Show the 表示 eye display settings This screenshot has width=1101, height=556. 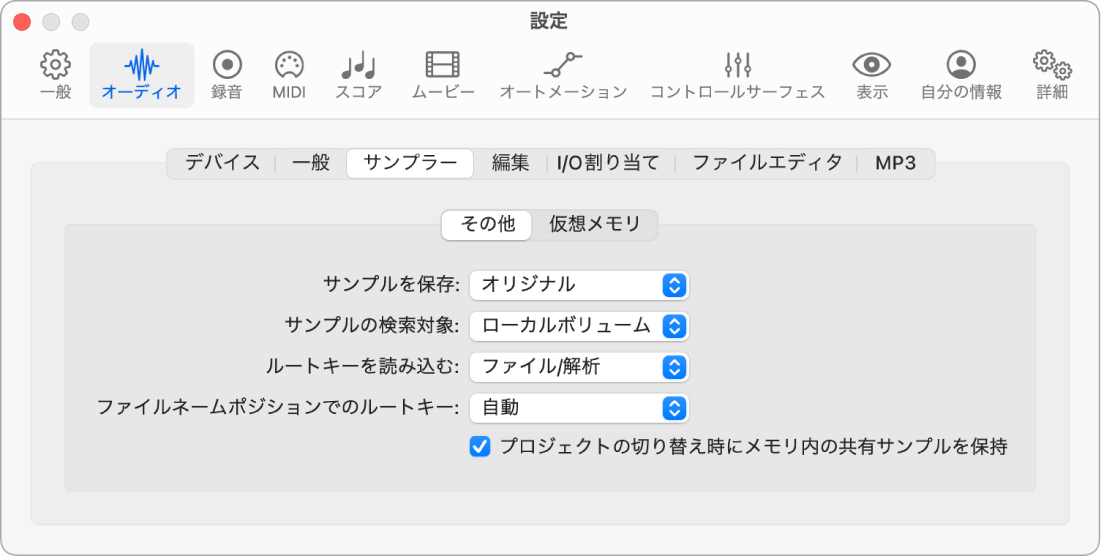point(871,75)
